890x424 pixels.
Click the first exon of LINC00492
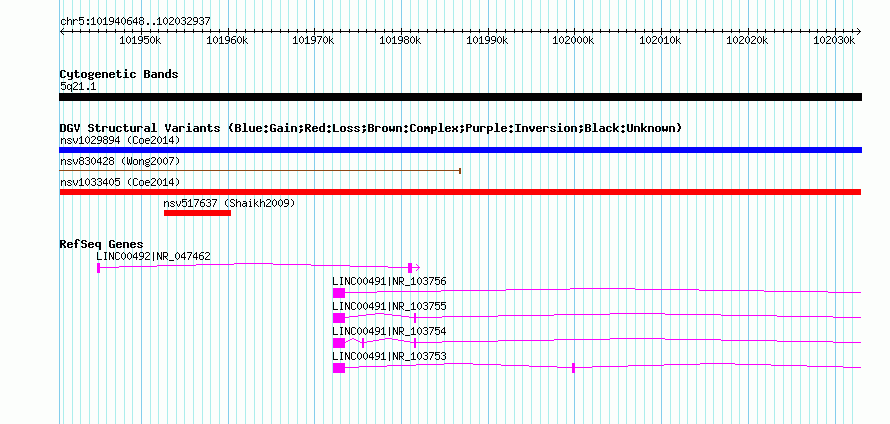[99, 268]
